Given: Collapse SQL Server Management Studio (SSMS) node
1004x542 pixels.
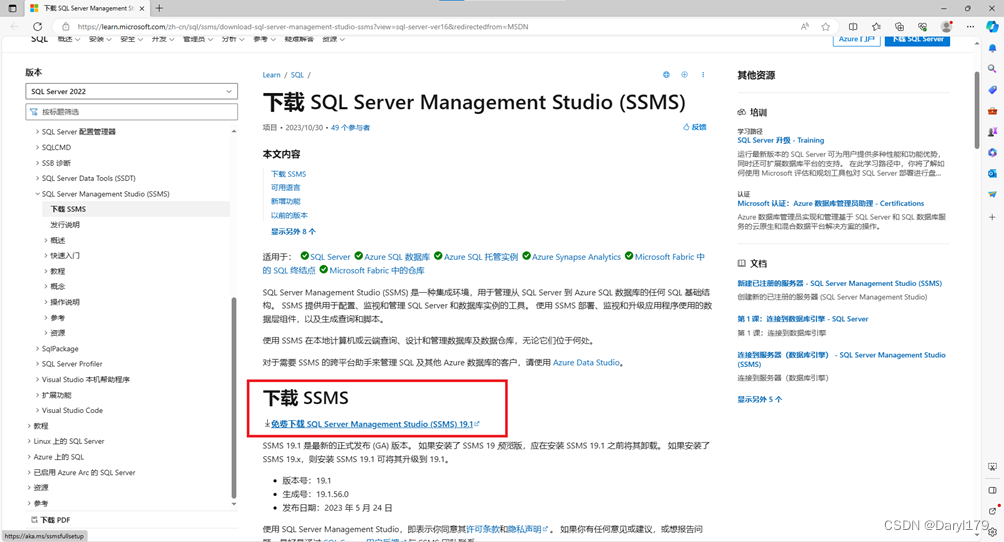Looking at the screenshot, I should click(x=37, y=193).
